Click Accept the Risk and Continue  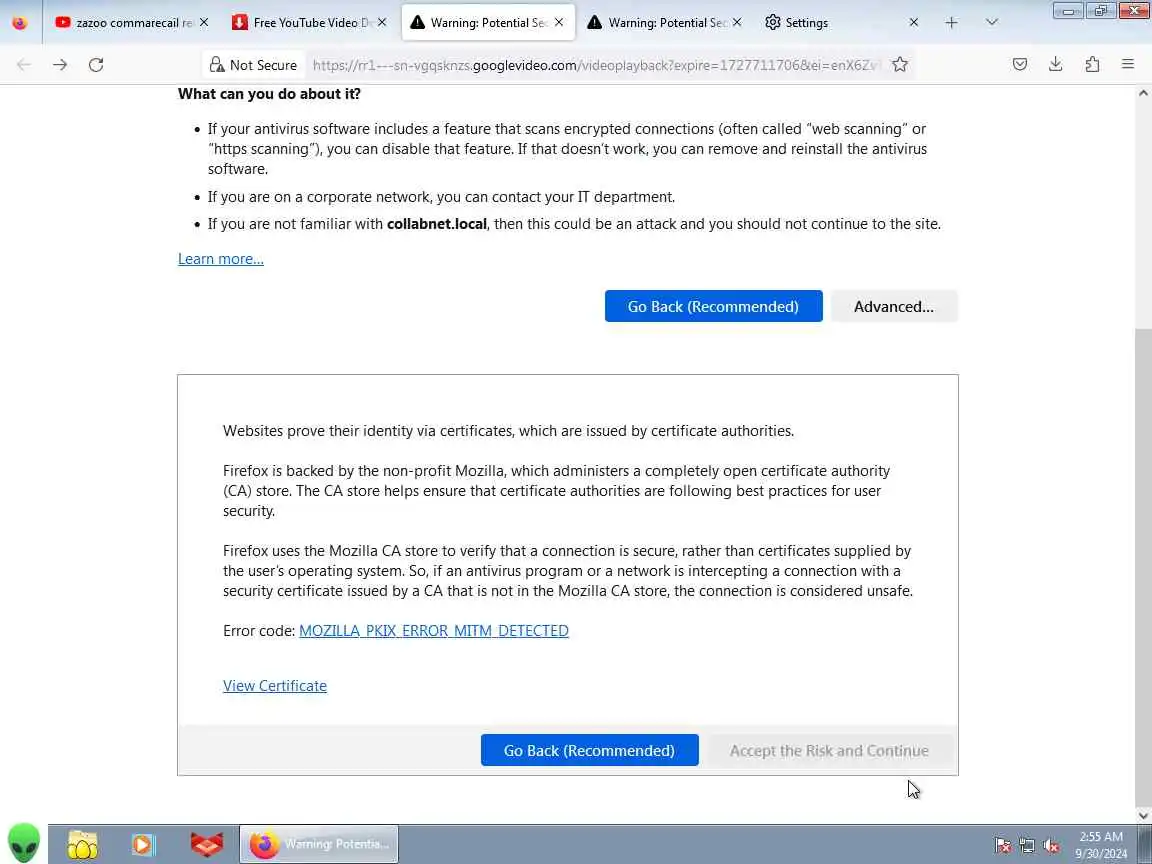click(829, 750)
